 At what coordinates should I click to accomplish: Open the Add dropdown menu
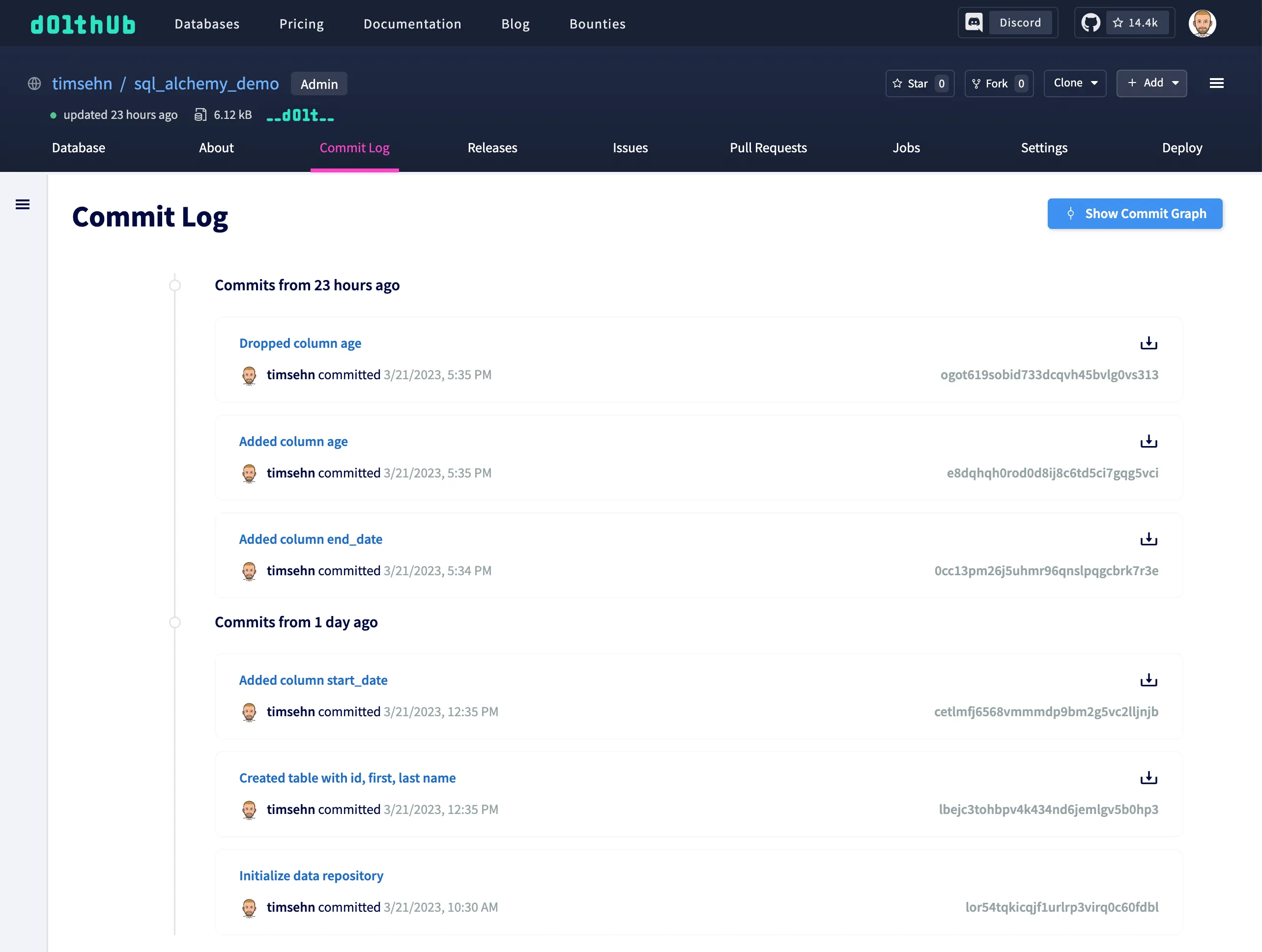[x=1151, y=84]
